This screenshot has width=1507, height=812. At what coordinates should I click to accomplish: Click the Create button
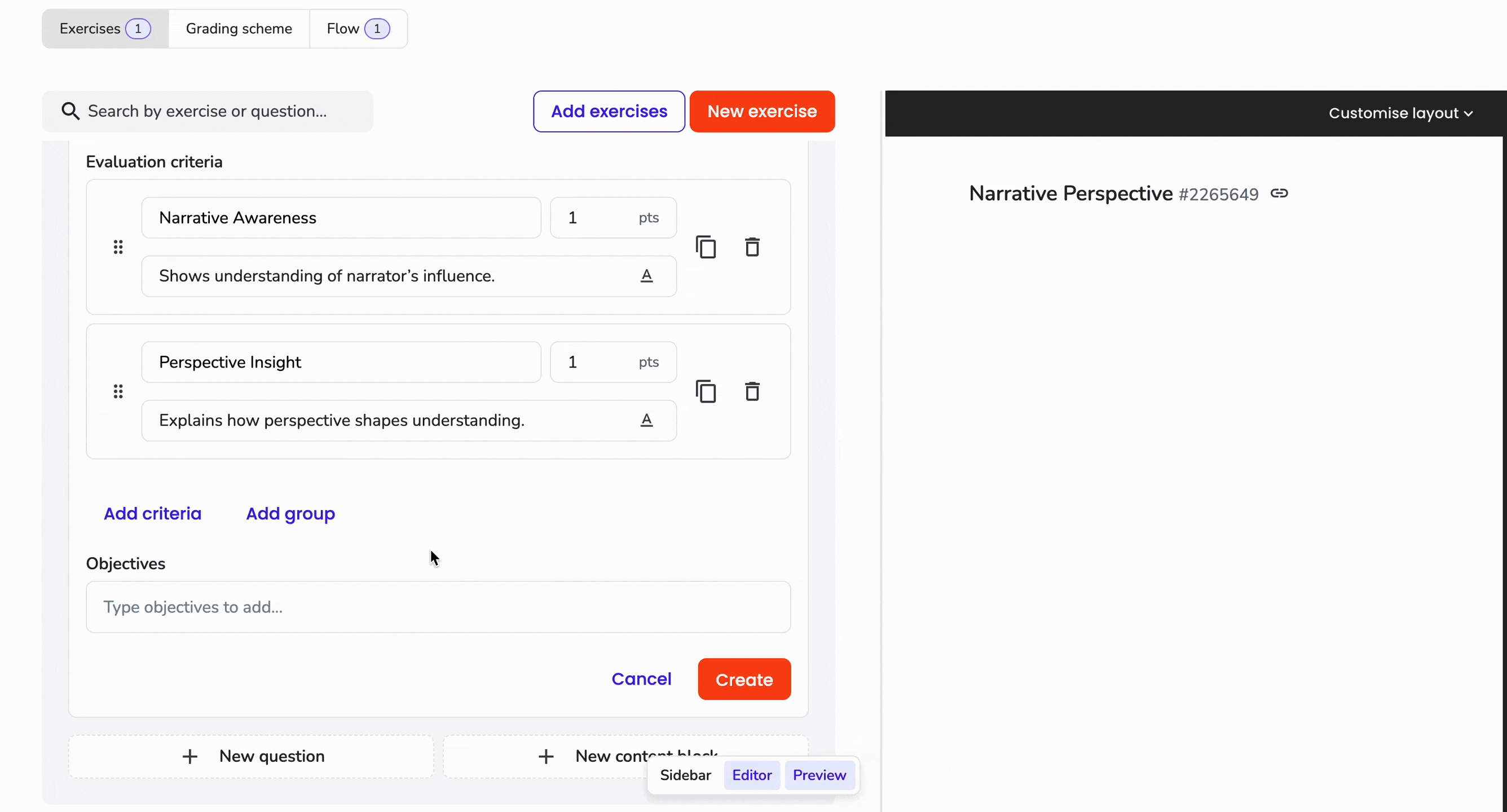click(744, 679)
